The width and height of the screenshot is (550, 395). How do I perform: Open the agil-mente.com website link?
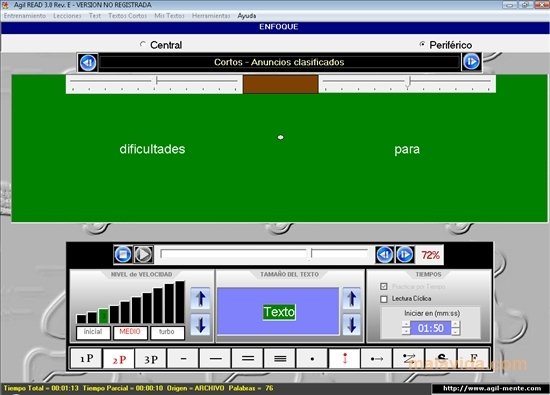(x=492, y=388)
